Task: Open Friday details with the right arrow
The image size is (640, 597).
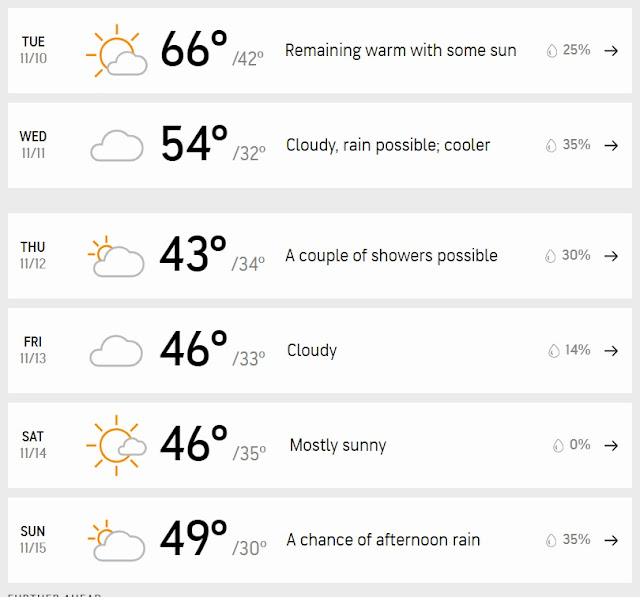Action: (x=611, y=351)
